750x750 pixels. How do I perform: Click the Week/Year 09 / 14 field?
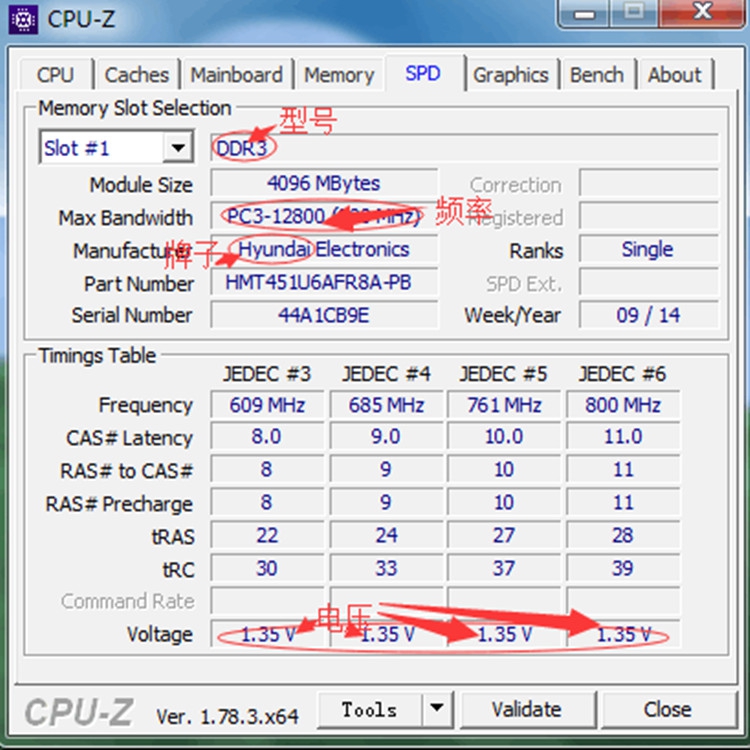tap(648, 315)
